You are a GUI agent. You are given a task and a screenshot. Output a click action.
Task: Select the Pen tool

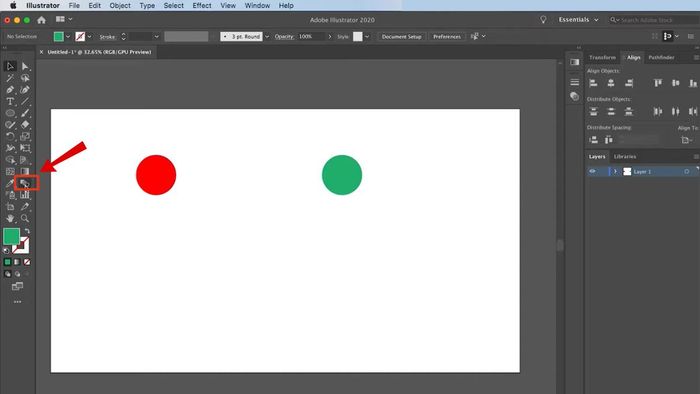tap(10, 90)
